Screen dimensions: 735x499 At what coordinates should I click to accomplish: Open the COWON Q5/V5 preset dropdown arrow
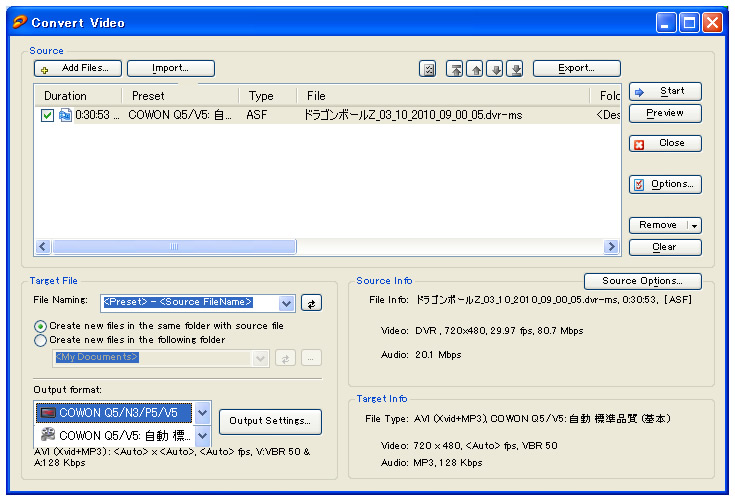coord(202,436)
